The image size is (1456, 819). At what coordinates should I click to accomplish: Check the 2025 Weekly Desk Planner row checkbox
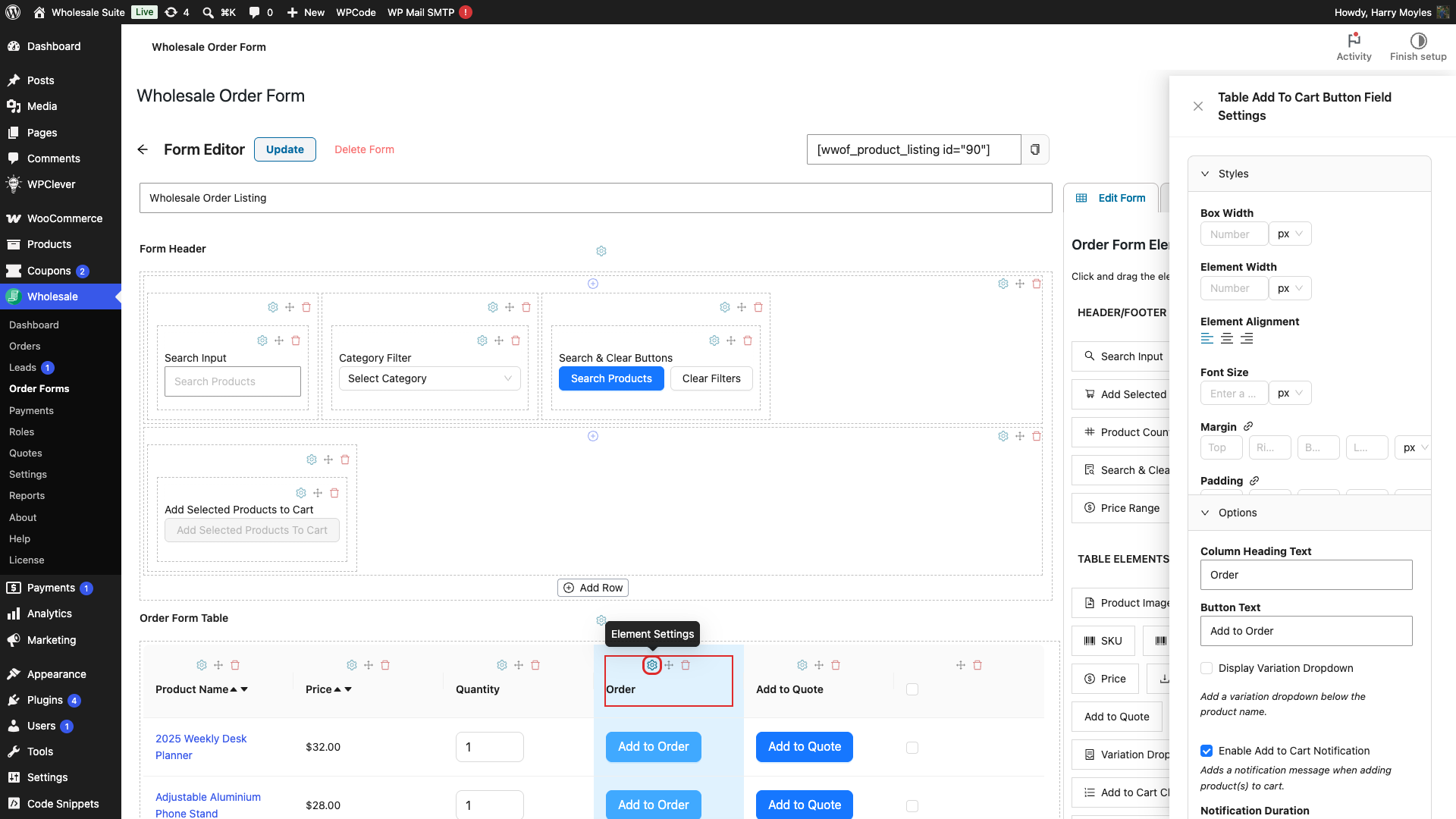pos(912,748)
